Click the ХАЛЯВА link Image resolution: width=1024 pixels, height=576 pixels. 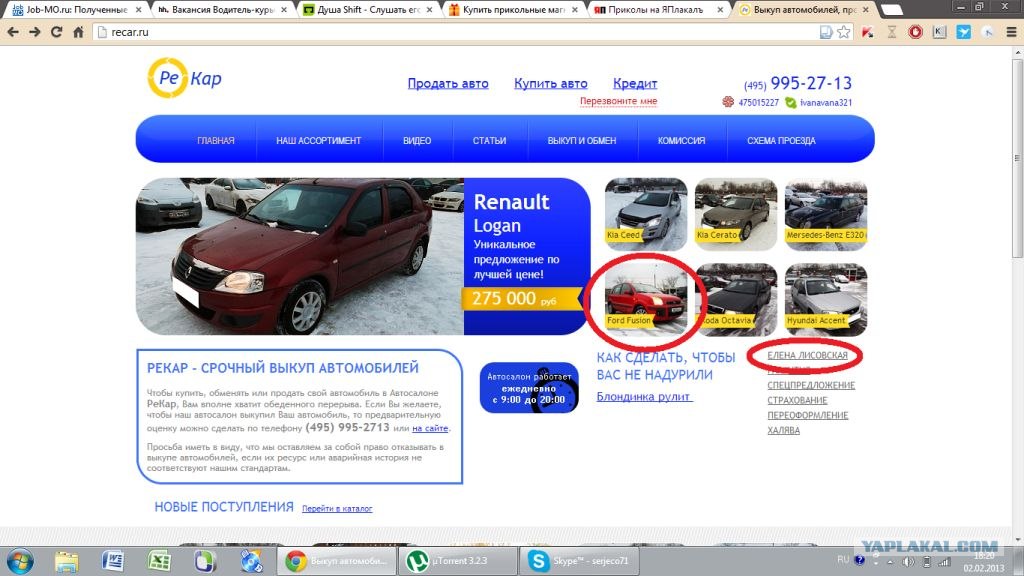(x=783, y=430)
